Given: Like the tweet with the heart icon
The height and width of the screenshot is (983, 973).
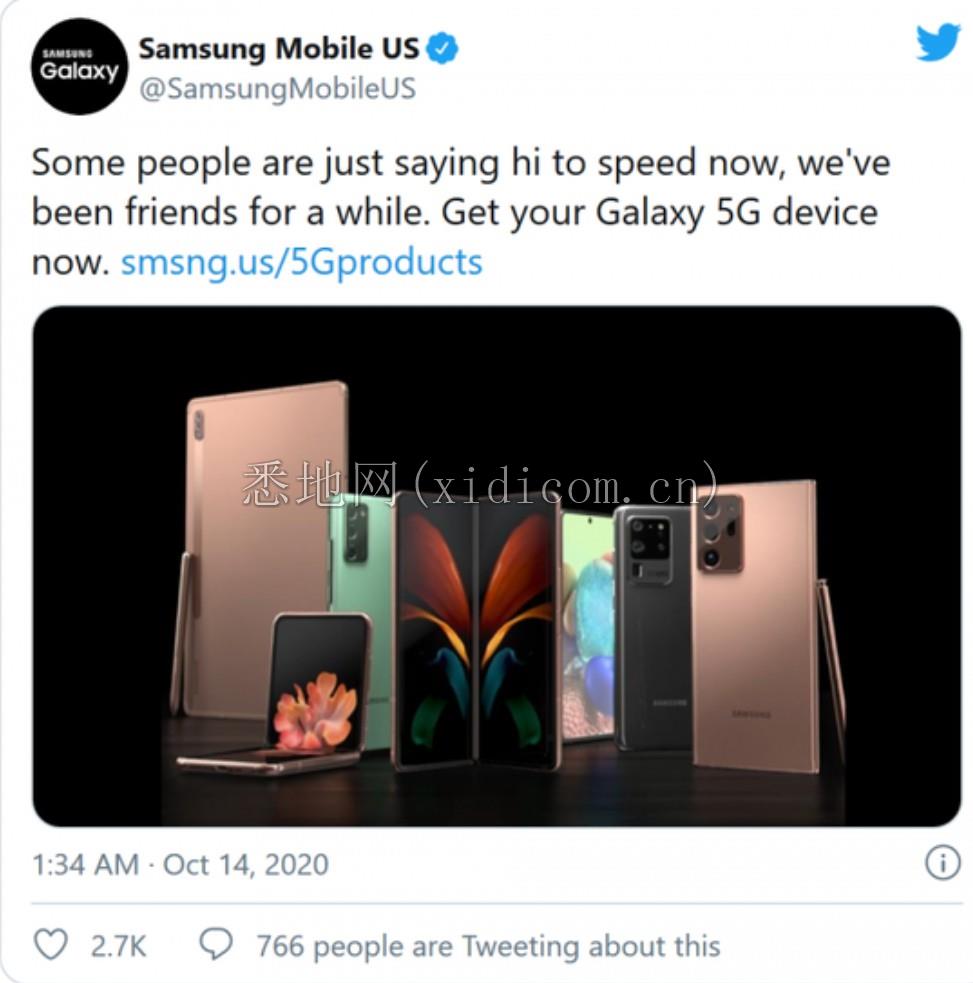Looking at the screenshot, I should [50, 944].
